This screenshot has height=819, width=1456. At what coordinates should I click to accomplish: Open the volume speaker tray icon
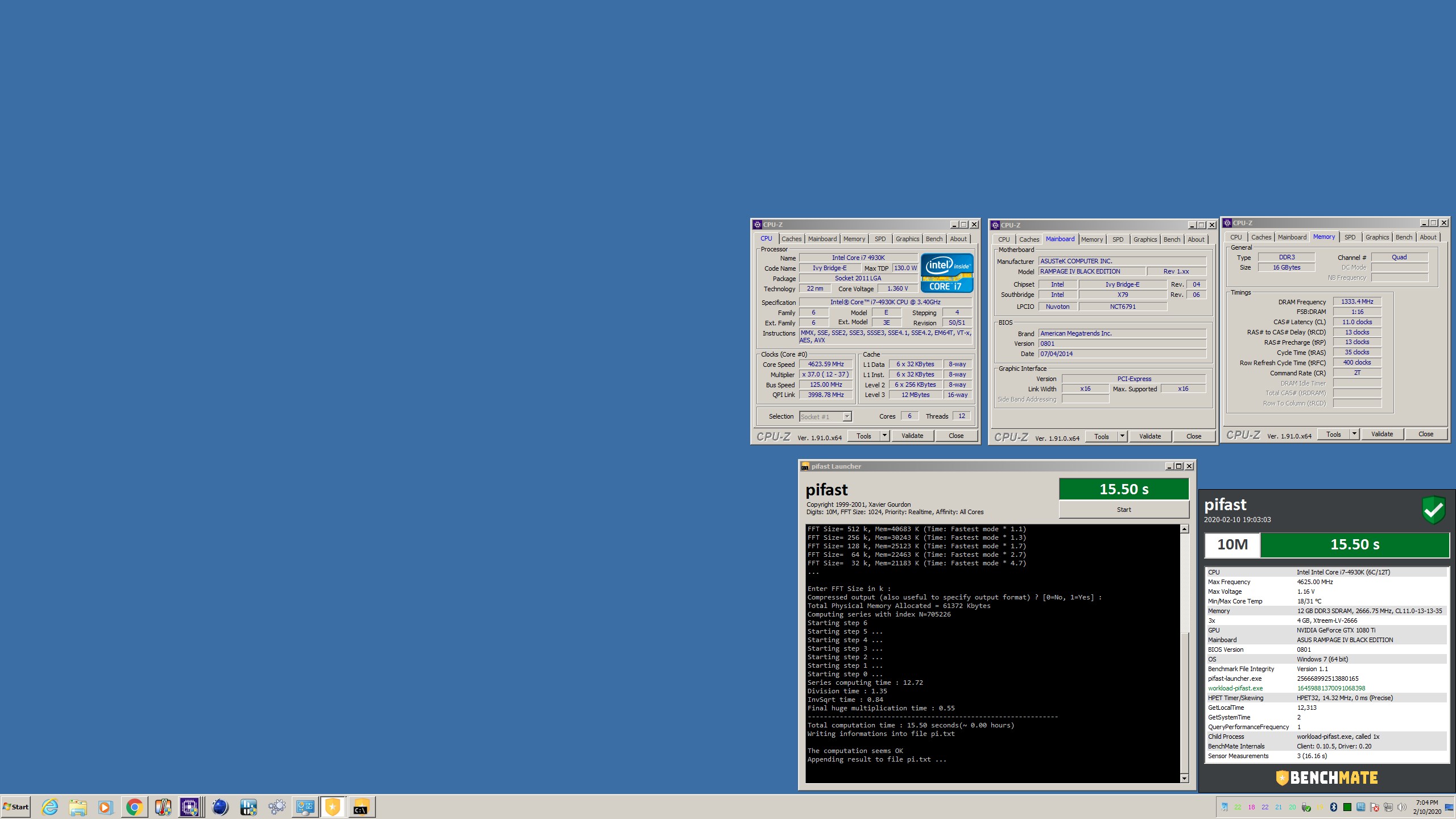(1401, 807)
